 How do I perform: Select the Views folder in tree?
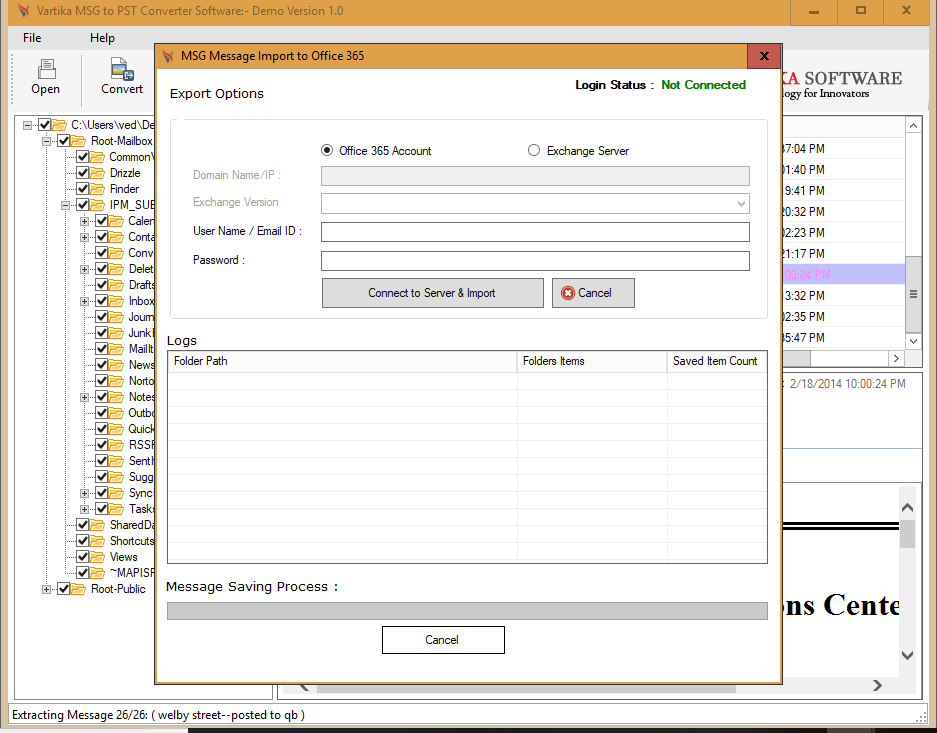coord(124,557)
